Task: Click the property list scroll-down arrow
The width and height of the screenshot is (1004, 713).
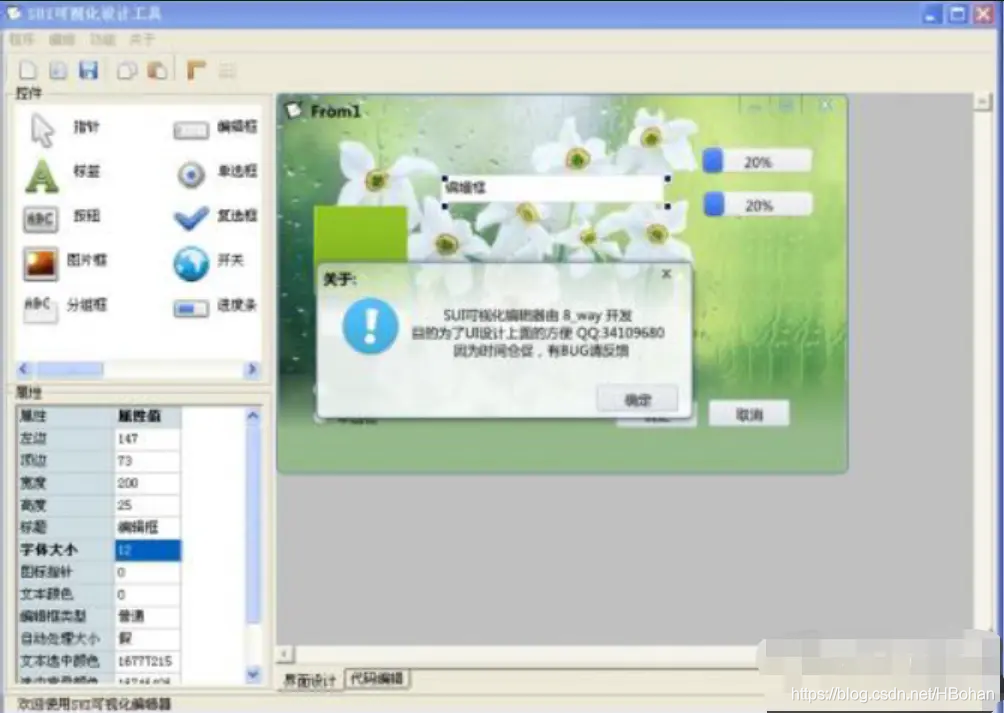Action: coord(253,673)
